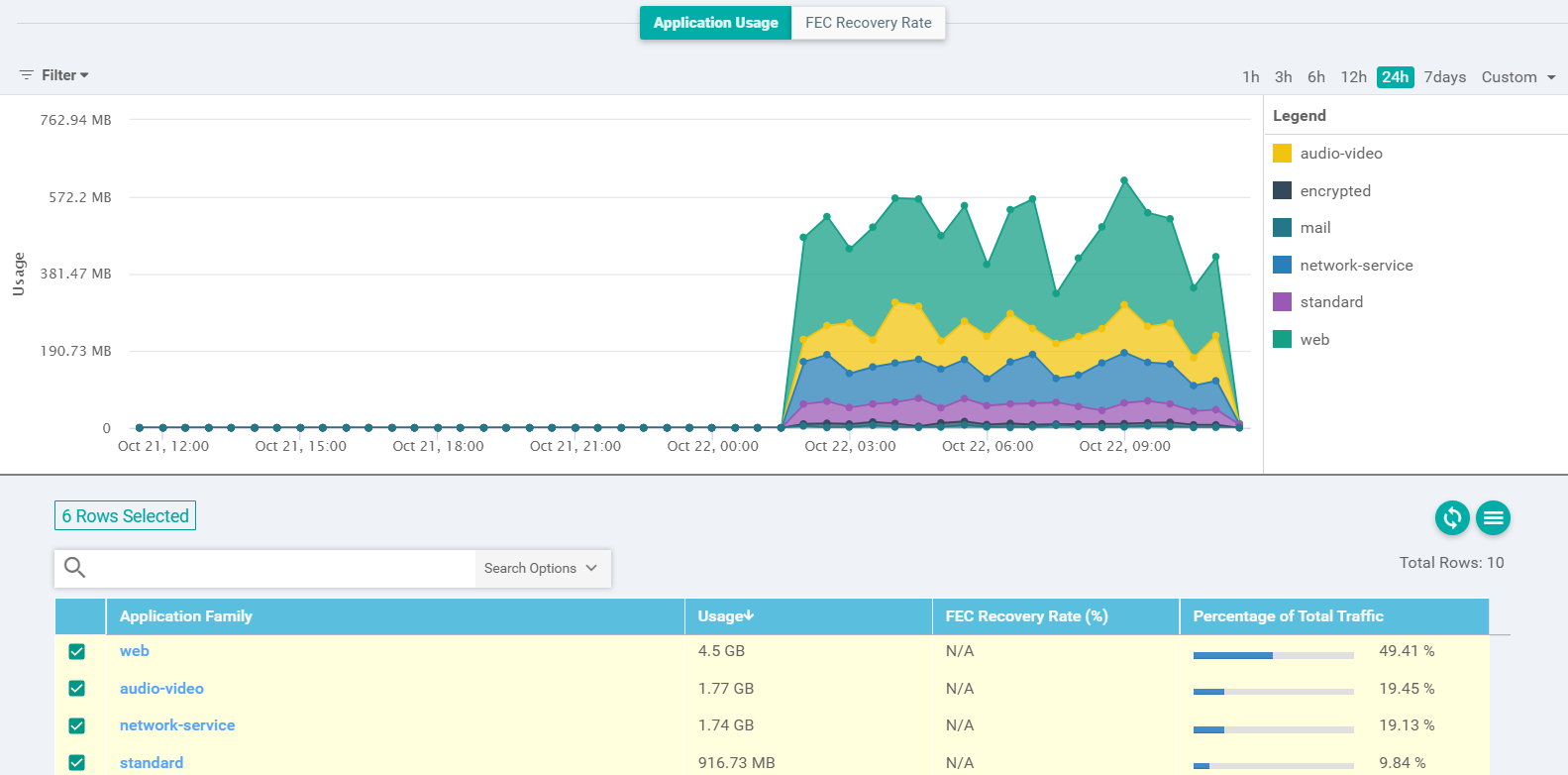The width and height of the screenshot is (1568, 775).
Task: Sort by FEC Recovery Rate (%) header
Action: click(1056, 616)
